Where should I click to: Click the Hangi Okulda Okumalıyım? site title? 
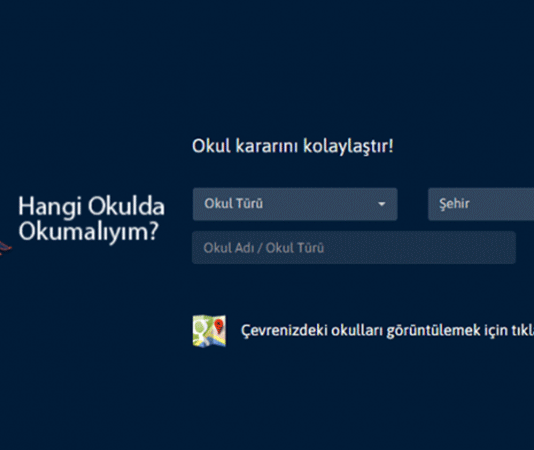point(91,219)
